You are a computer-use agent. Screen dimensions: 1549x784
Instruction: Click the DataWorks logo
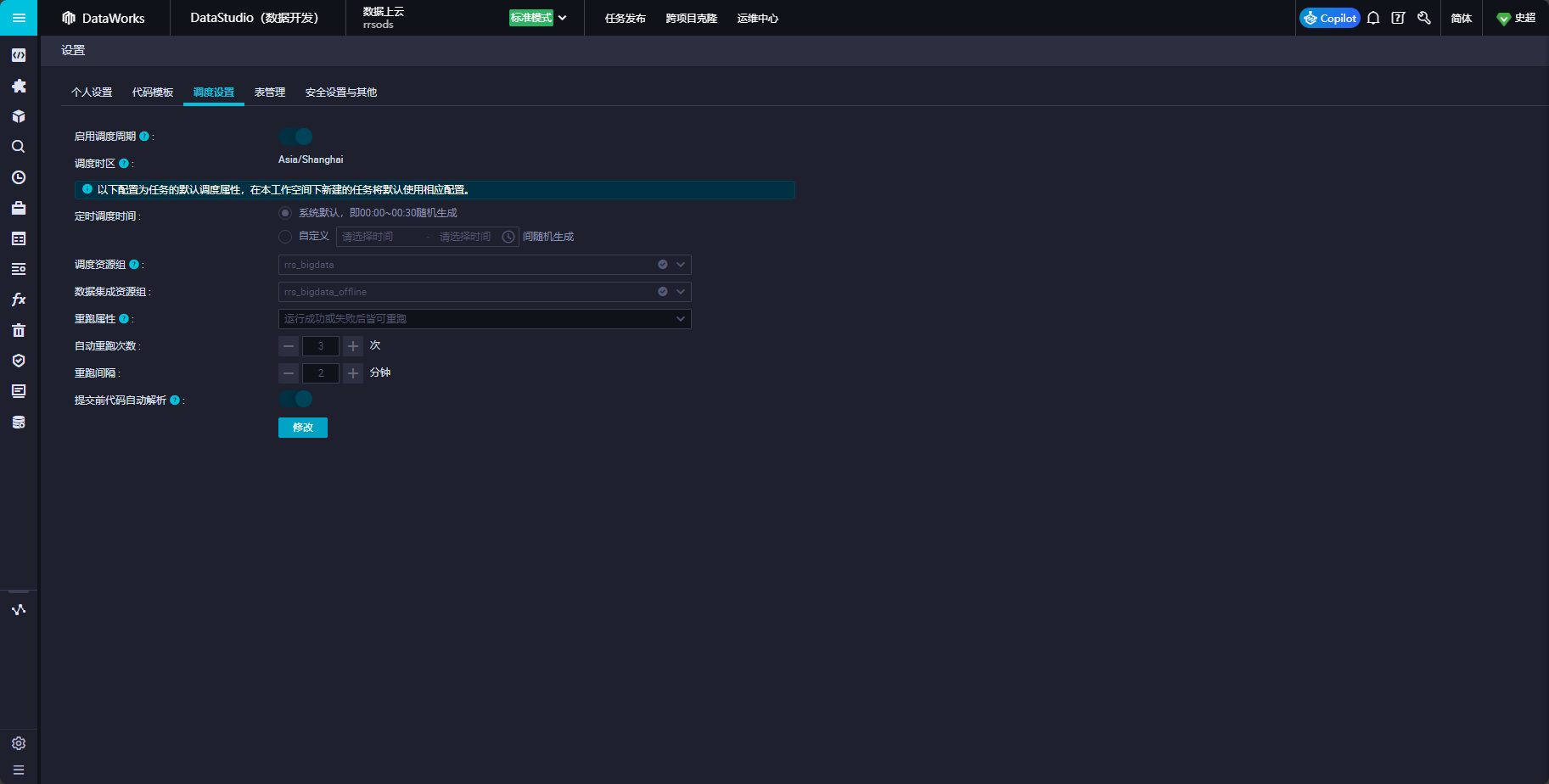click(104, 18)
